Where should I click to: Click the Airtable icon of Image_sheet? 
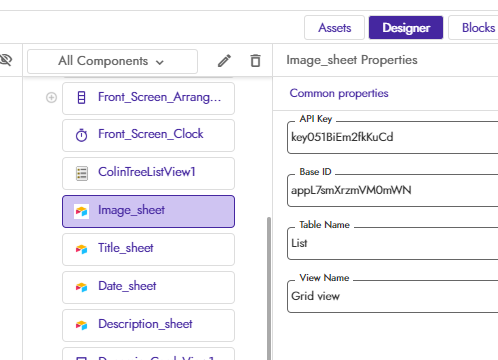(82, 211)
